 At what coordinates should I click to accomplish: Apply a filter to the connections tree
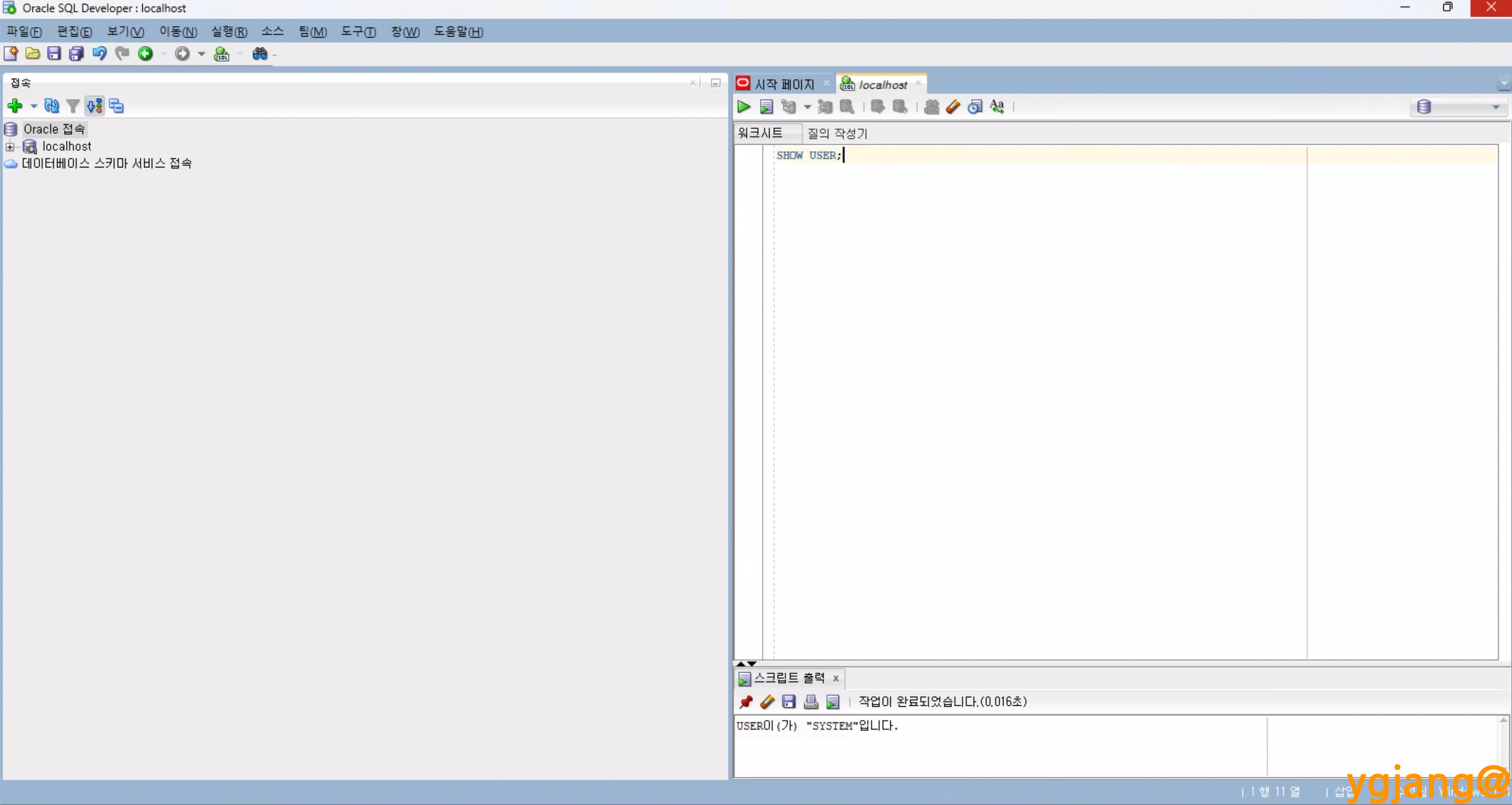tap(73, 106)
